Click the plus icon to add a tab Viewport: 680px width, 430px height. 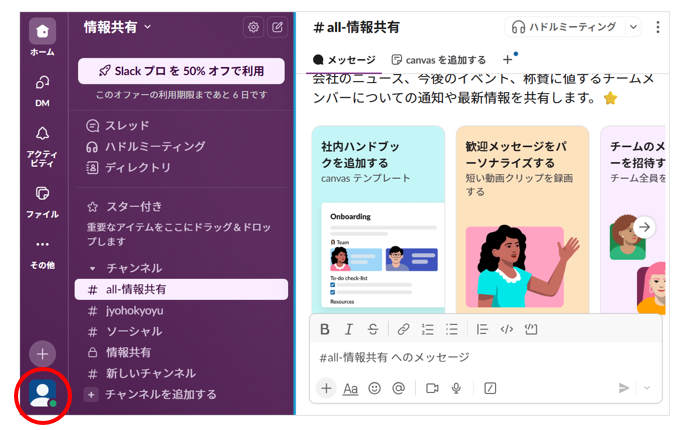(507, 60)
